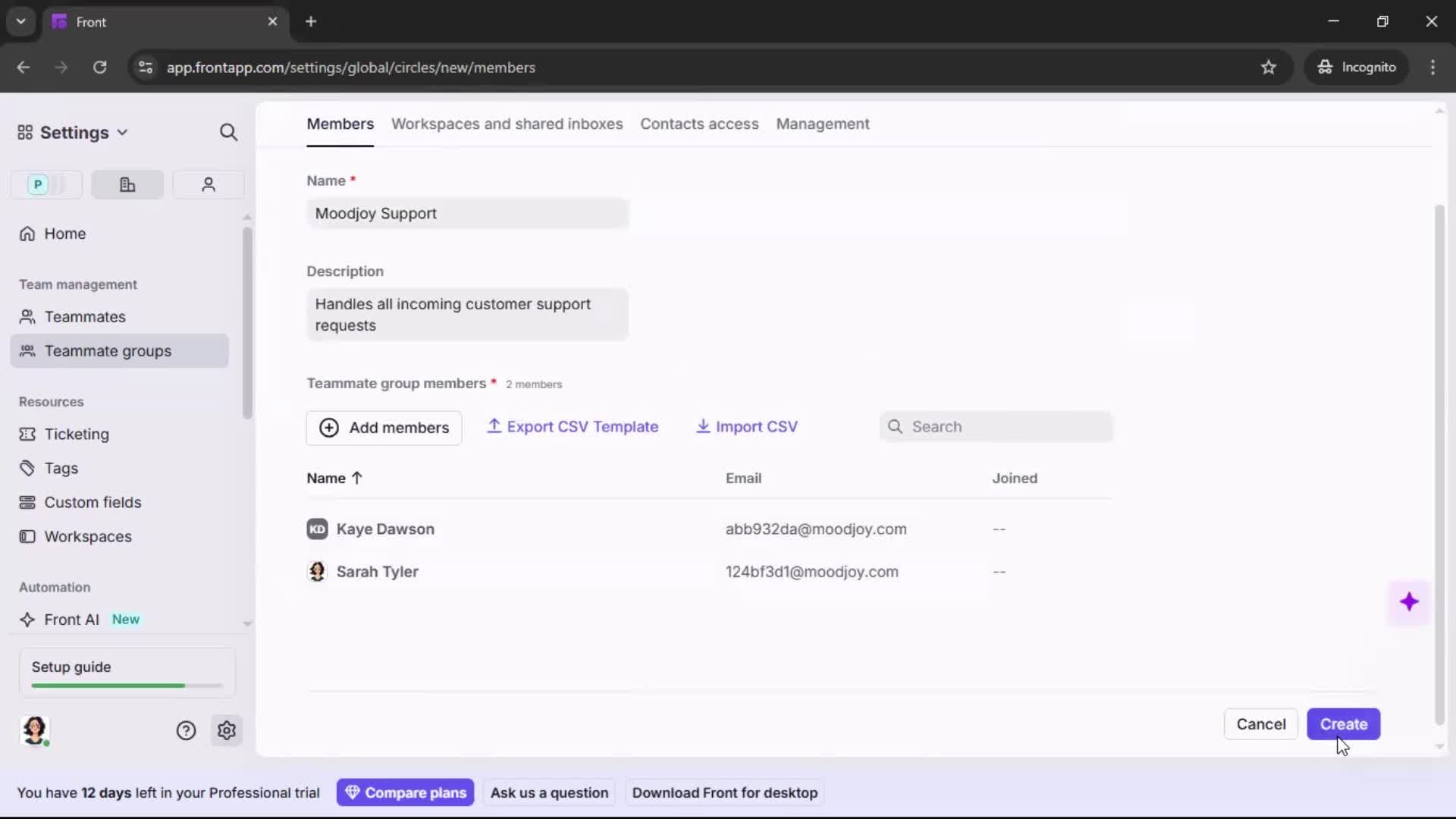This screenshot has width=1456, height=819.
Task: Open the settings search magnifier
Action: [229, 132]
